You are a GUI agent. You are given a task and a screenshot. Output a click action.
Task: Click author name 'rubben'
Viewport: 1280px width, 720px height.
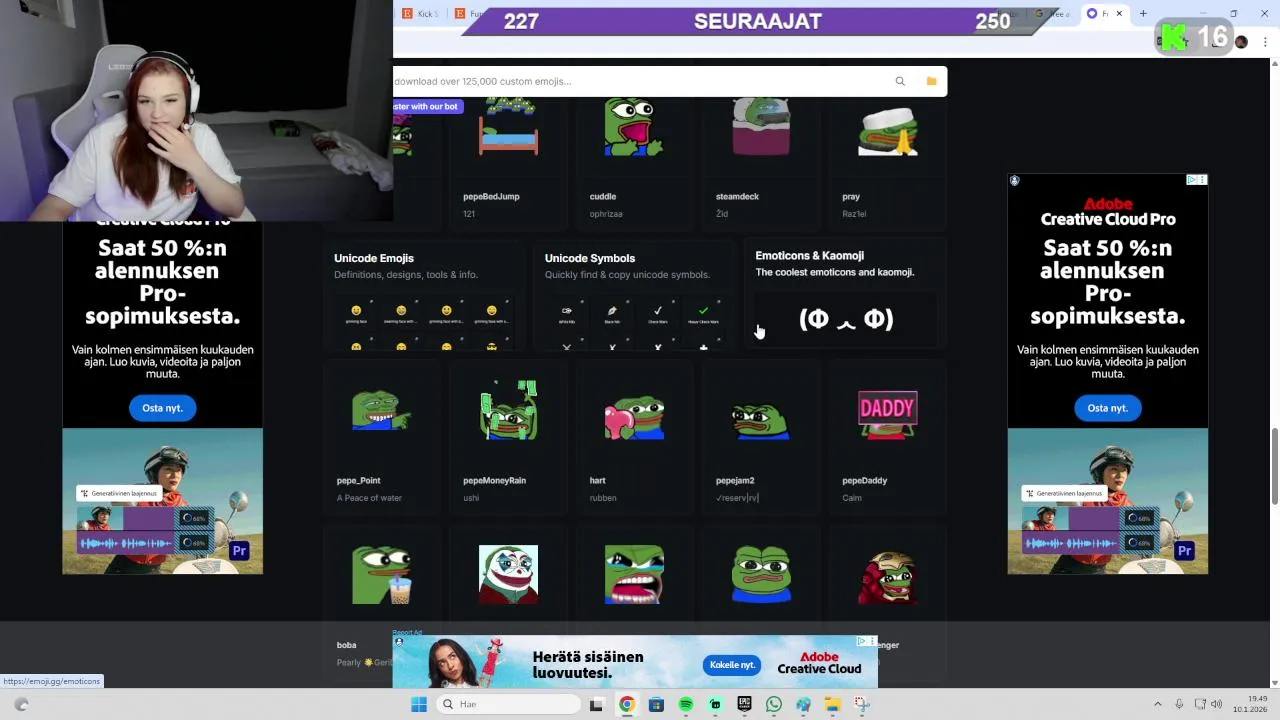[x=603, y=498]
